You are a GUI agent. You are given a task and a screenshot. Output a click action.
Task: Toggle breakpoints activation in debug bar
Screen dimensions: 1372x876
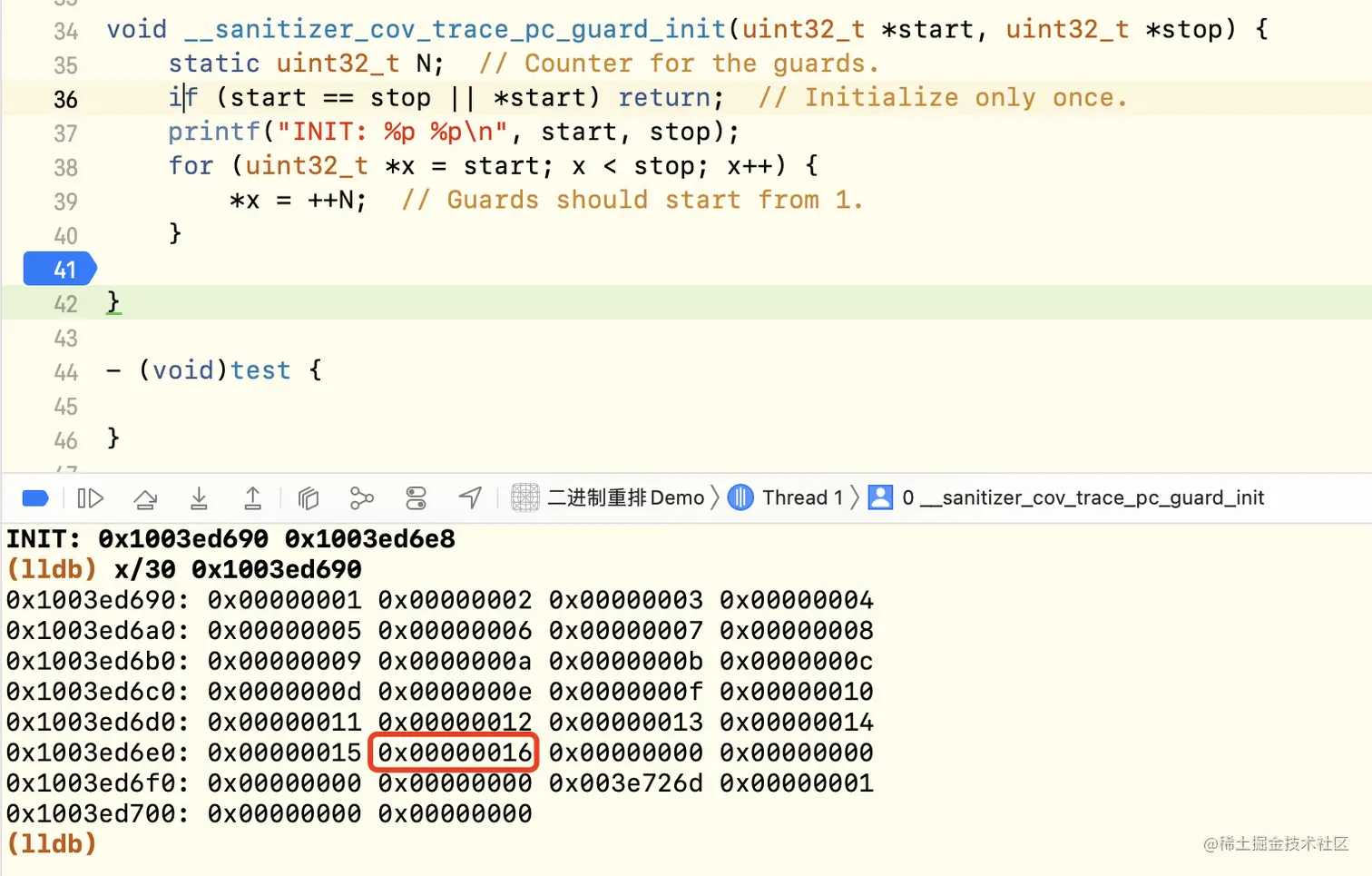34,497
